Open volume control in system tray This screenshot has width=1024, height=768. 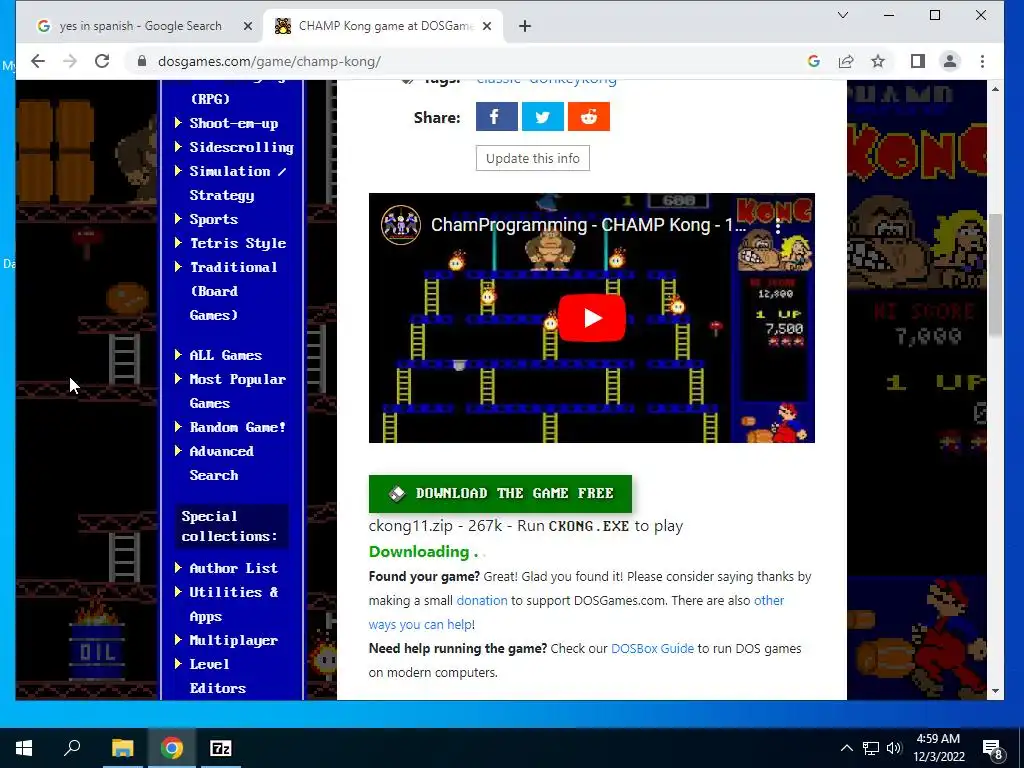coord(895,748)
